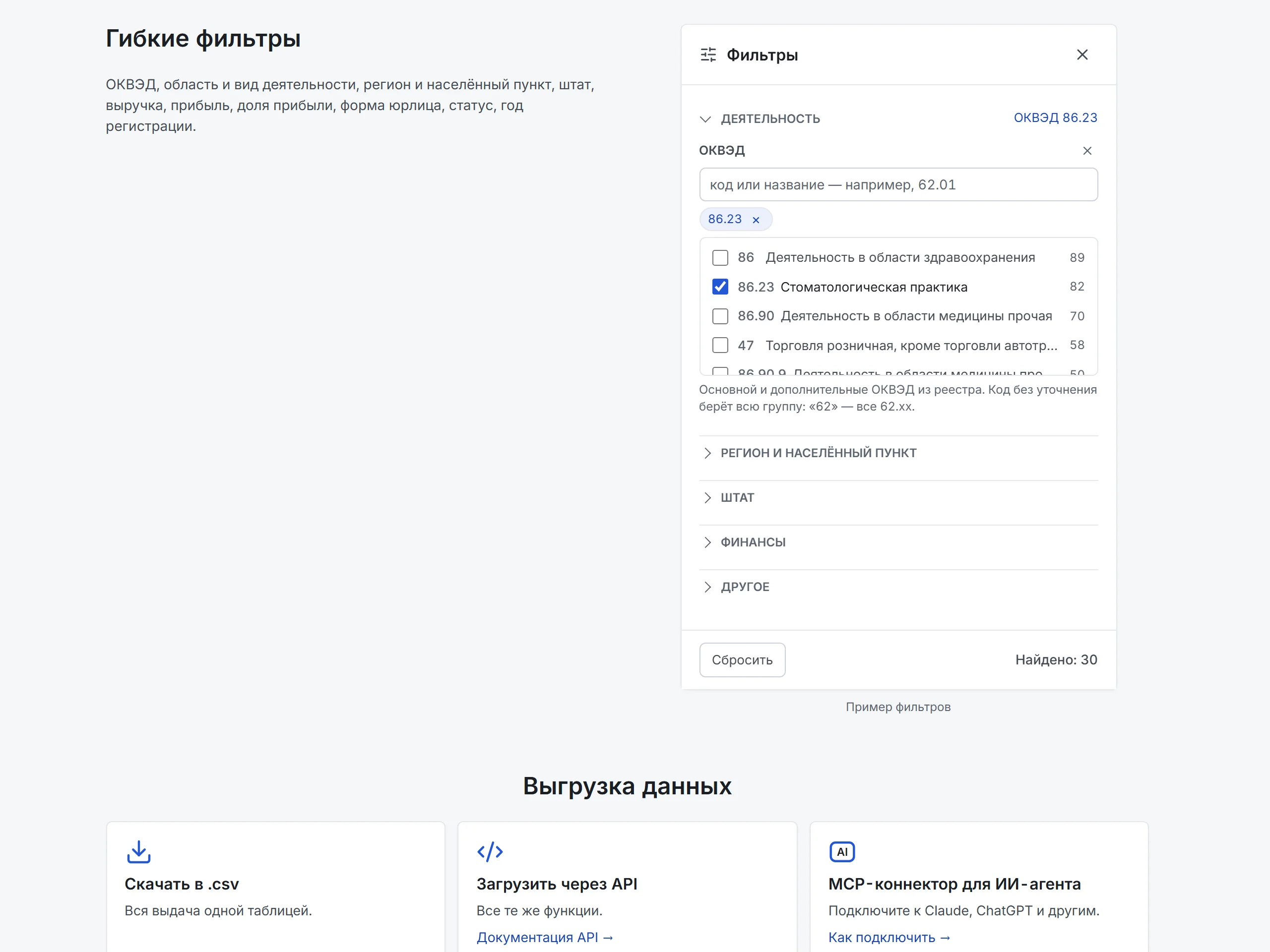1270x952 pixels.
Task: Check the 86 Деятельность в области здравоохранения box
Action: (x=720, y=258)
